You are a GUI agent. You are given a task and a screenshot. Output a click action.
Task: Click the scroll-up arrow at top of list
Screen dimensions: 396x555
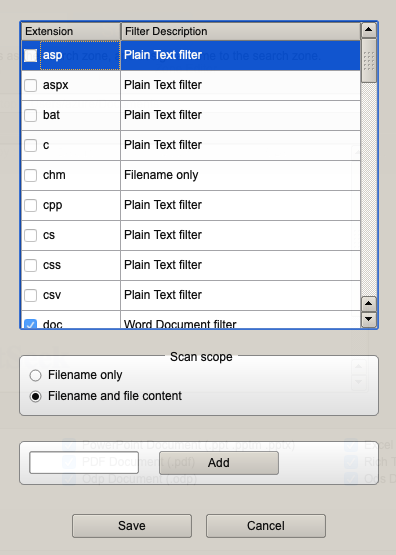coord(368,30)
